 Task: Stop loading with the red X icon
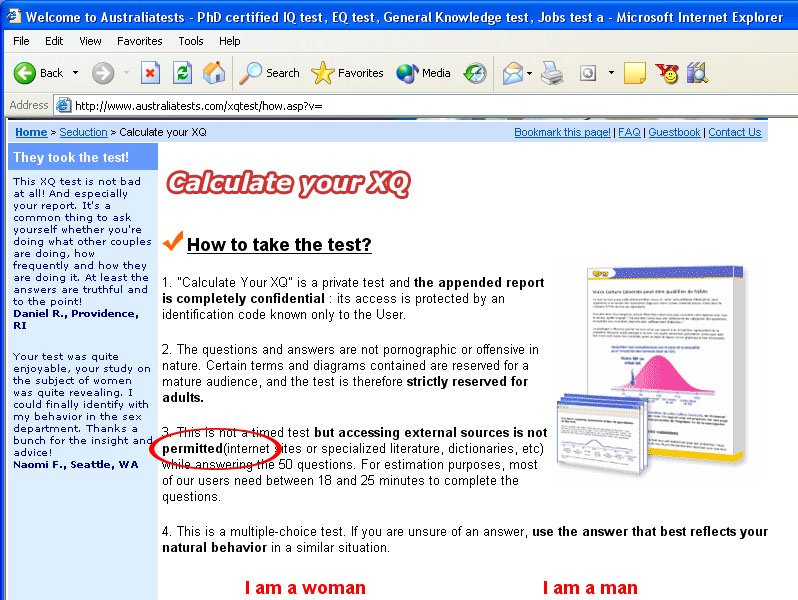point(150,73)
